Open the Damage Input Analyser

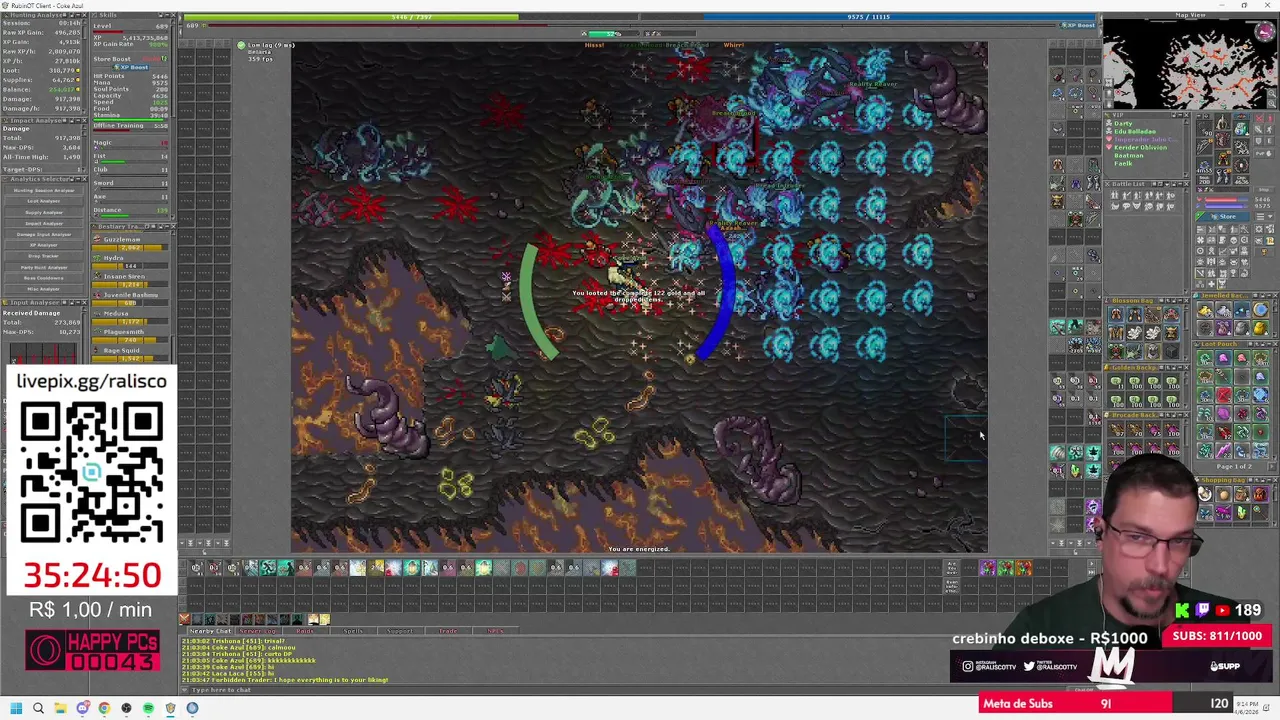[44, 234]
